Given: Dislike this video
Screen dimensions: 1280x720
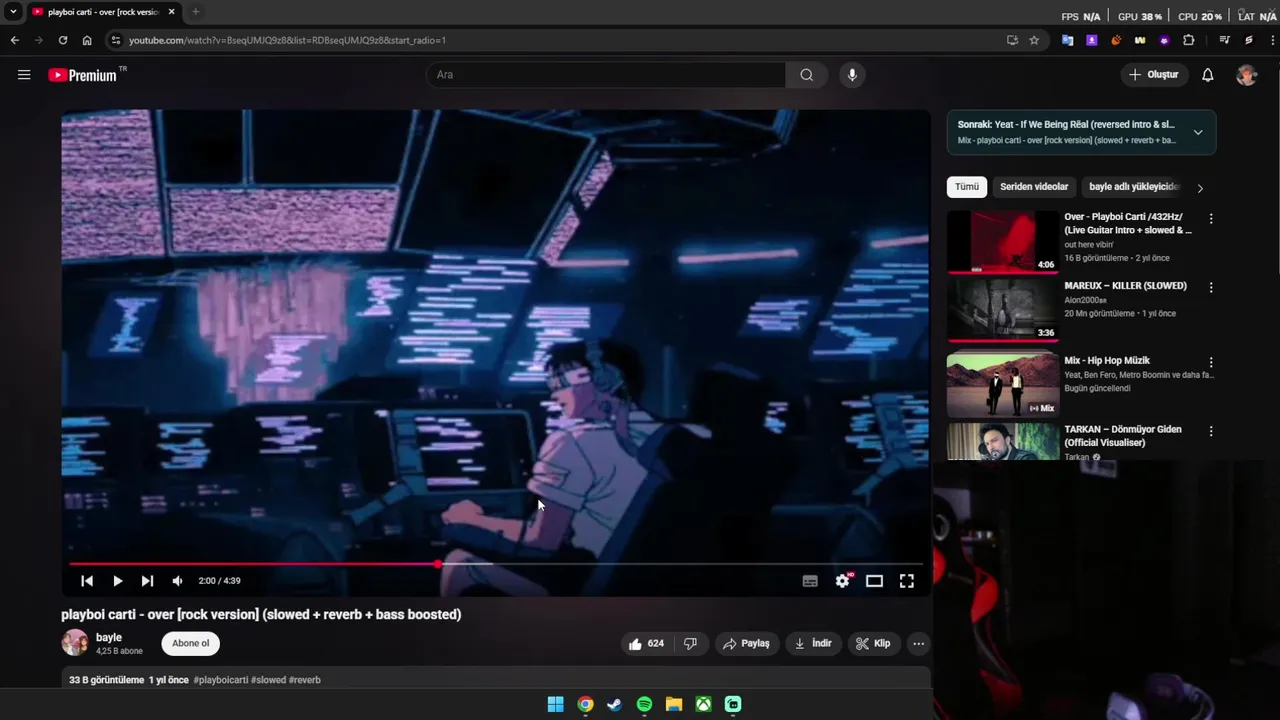Looking at the screenshot, I should (x=690, y=644).
